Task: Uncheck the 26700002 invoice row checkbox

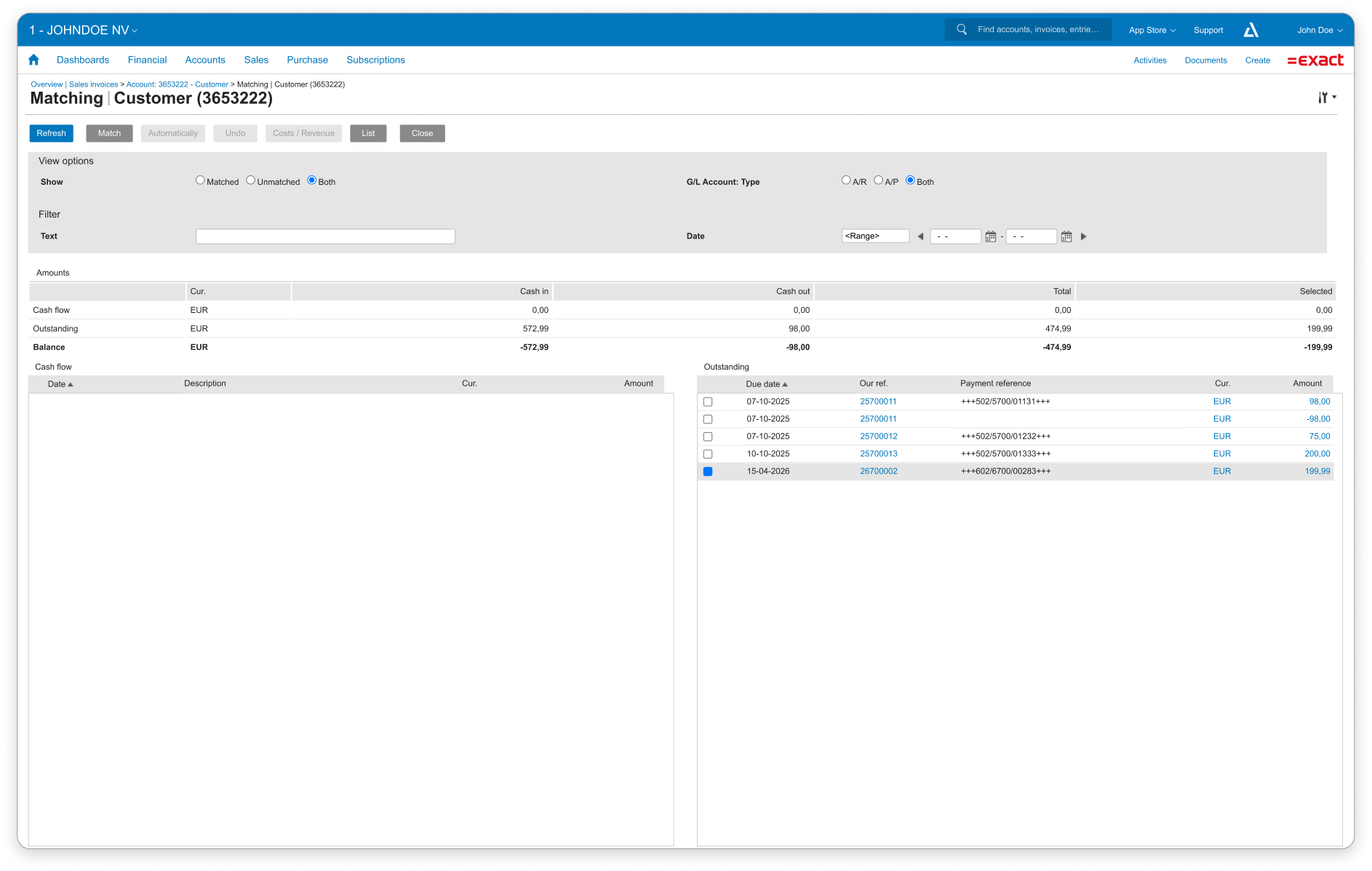Action: click(x=708, y=472)
